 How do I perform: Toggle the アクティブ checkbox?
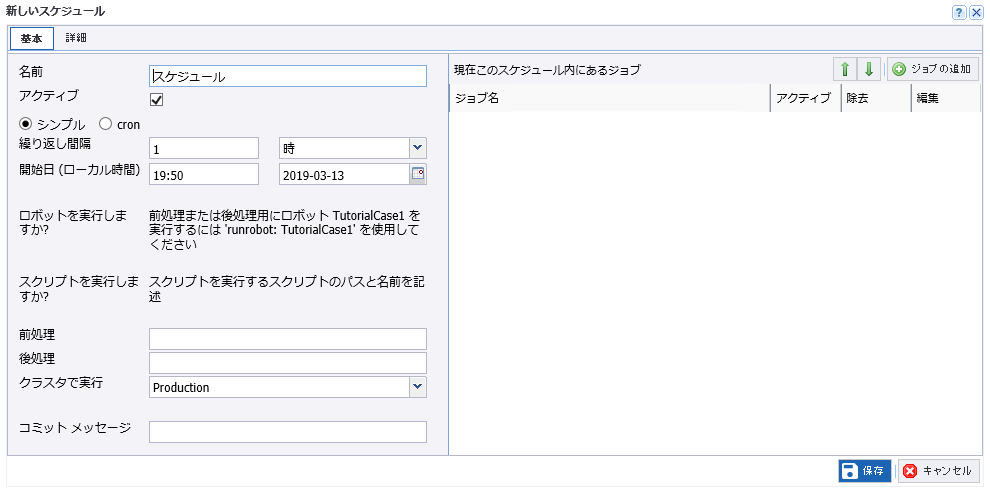click(156, 100)
